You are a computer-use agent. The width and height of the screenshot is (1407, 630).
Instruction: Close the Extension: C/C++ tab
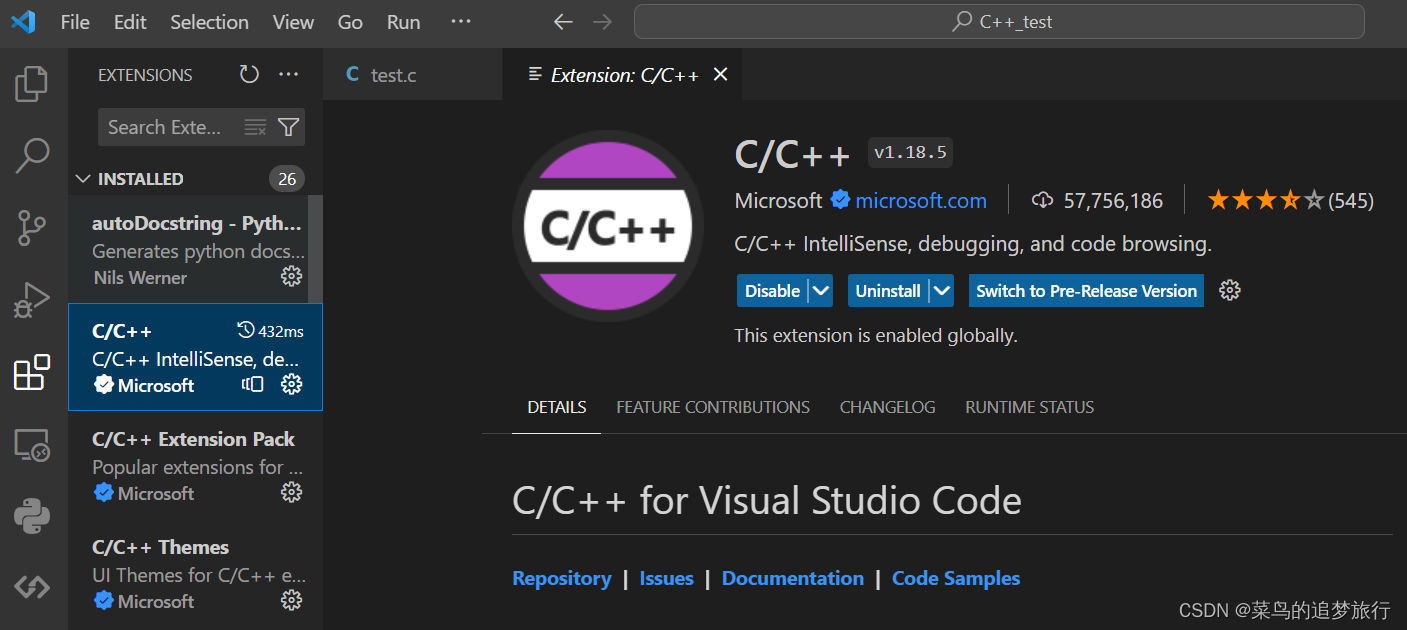pos(720,74)
